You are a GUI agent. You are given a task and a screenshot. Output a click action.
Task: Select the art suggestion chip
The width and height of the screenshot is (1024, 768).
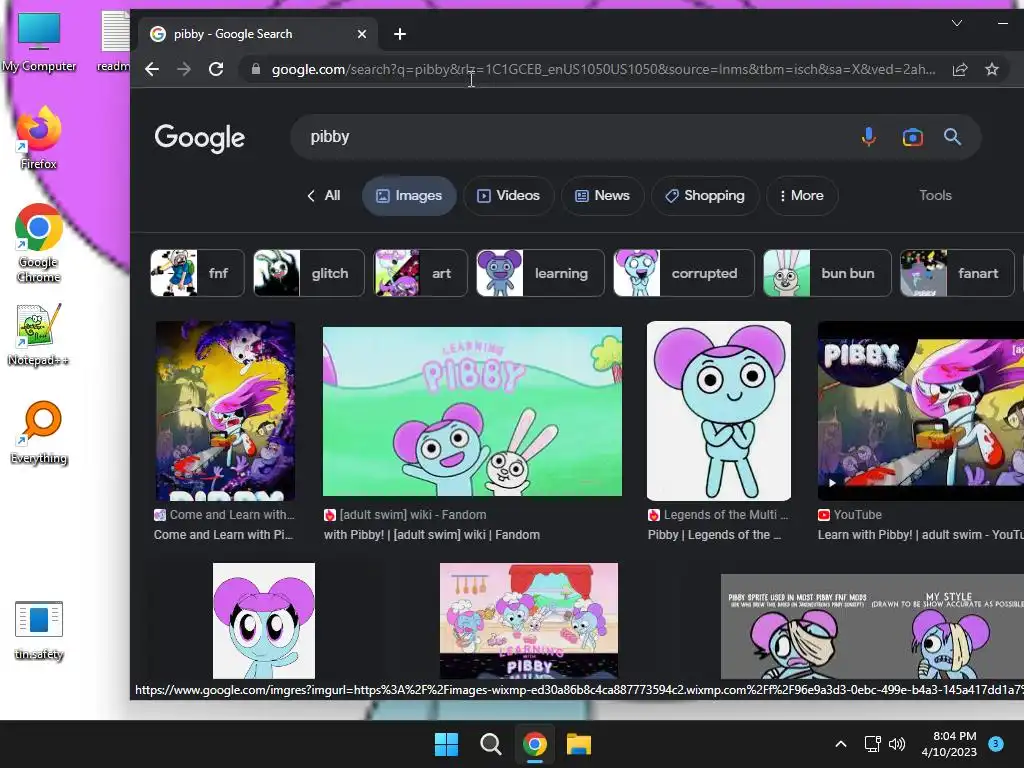click(421, 273)
